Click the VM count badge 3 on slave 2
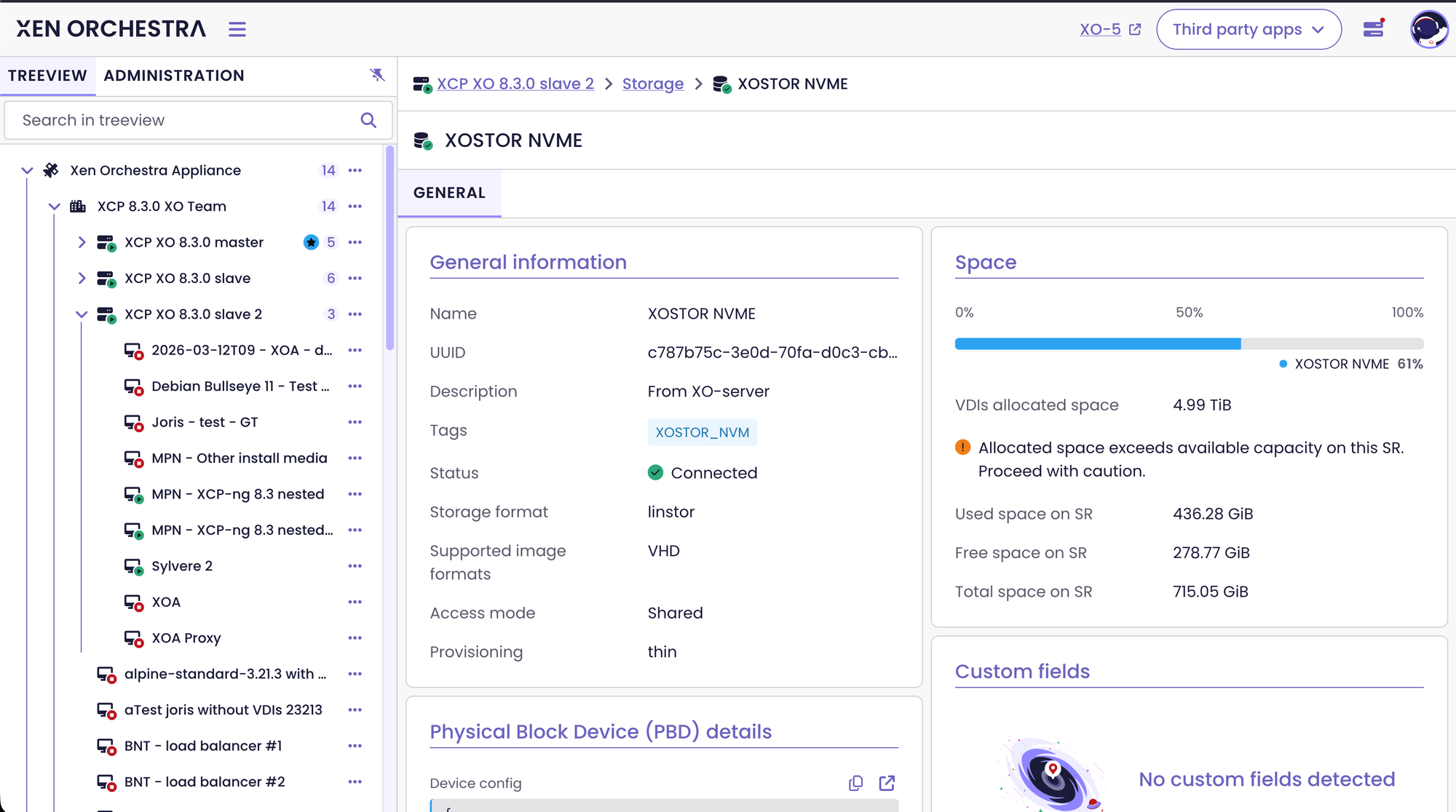1456x812 pixels. (x=331, y=314)
